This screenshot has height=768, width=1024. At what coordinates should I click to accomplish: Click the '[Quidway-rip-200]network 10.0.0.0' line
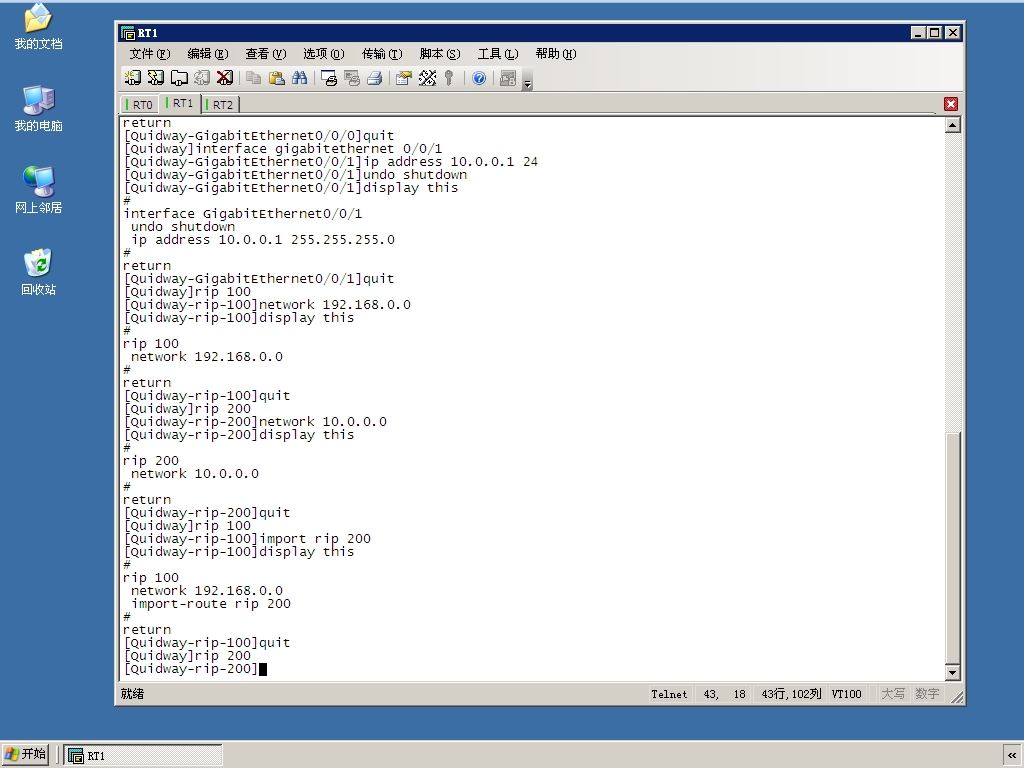pos(255,422)
